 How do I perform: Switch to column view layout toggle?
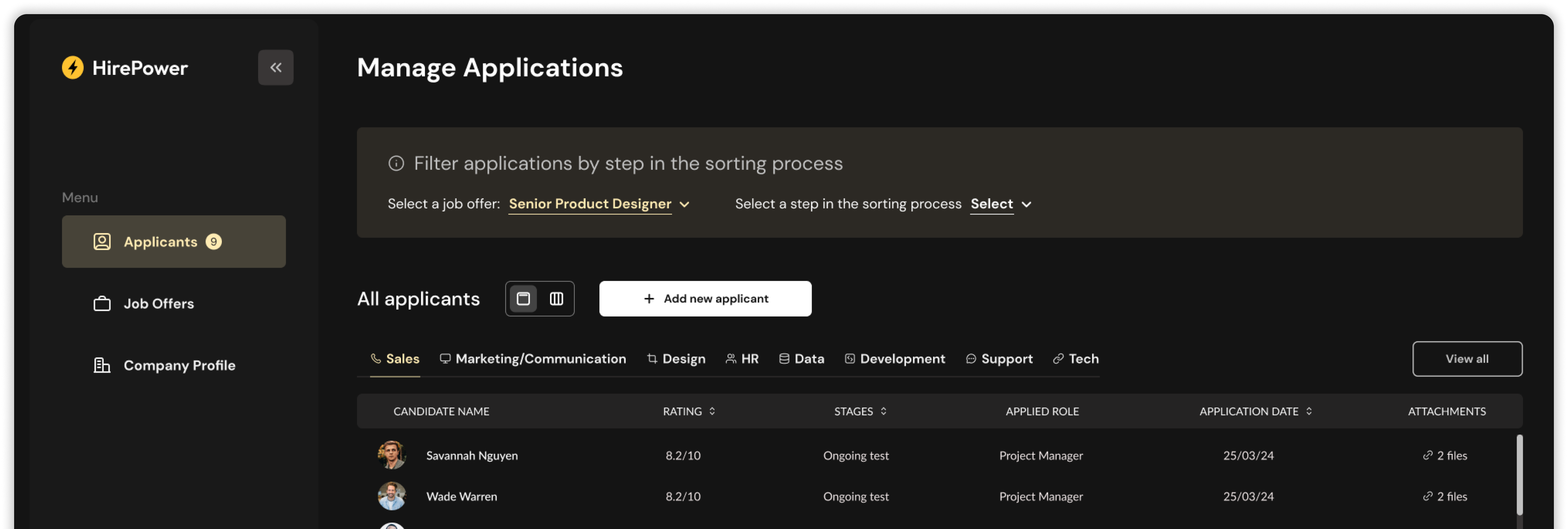tap(556, 298)
